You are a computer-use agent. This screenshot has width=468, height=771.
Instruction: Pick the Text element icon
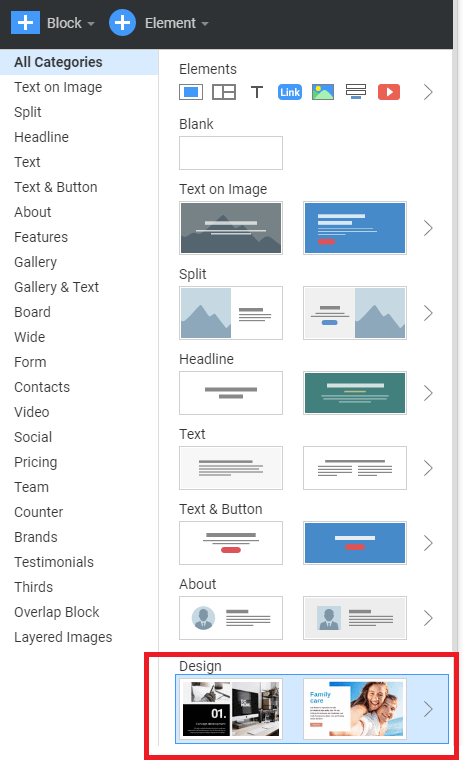(x=257, y=92)
